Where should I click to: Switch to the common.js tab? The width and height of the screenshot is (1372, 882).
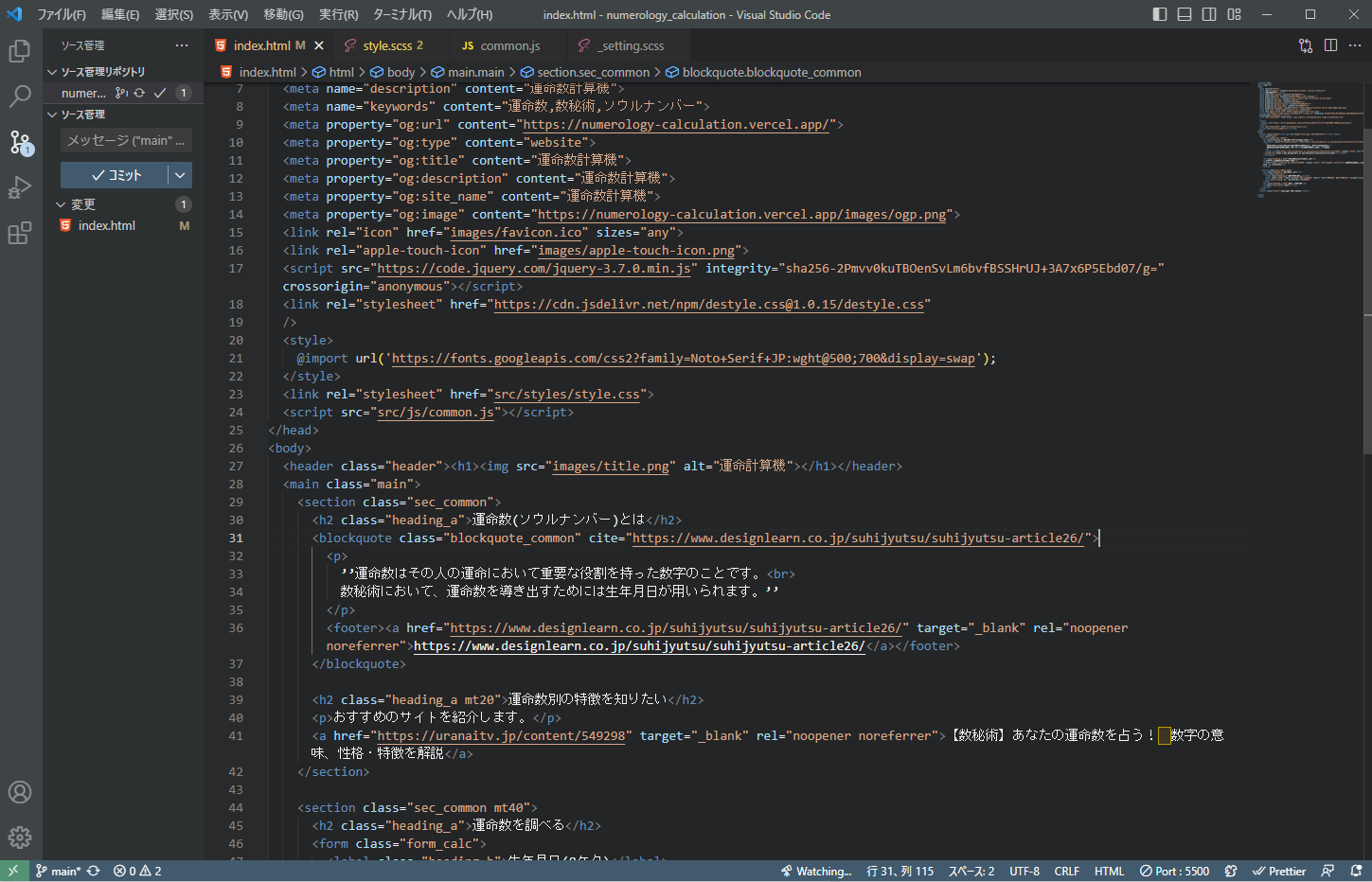(507, 45)
